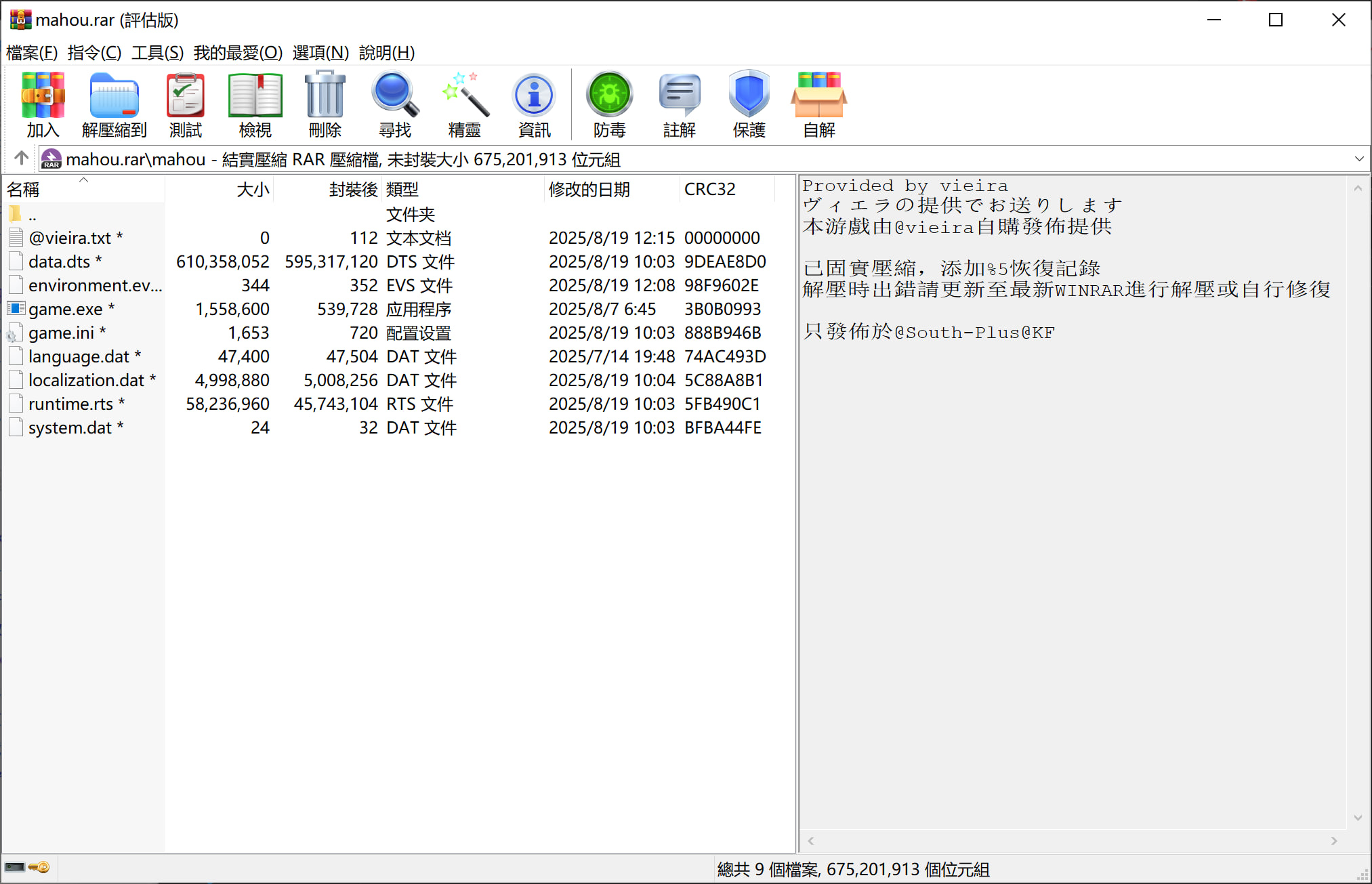1372x884 pixels.
Task: Sort by the 大小 column header
Action: [x=253, y=190]
